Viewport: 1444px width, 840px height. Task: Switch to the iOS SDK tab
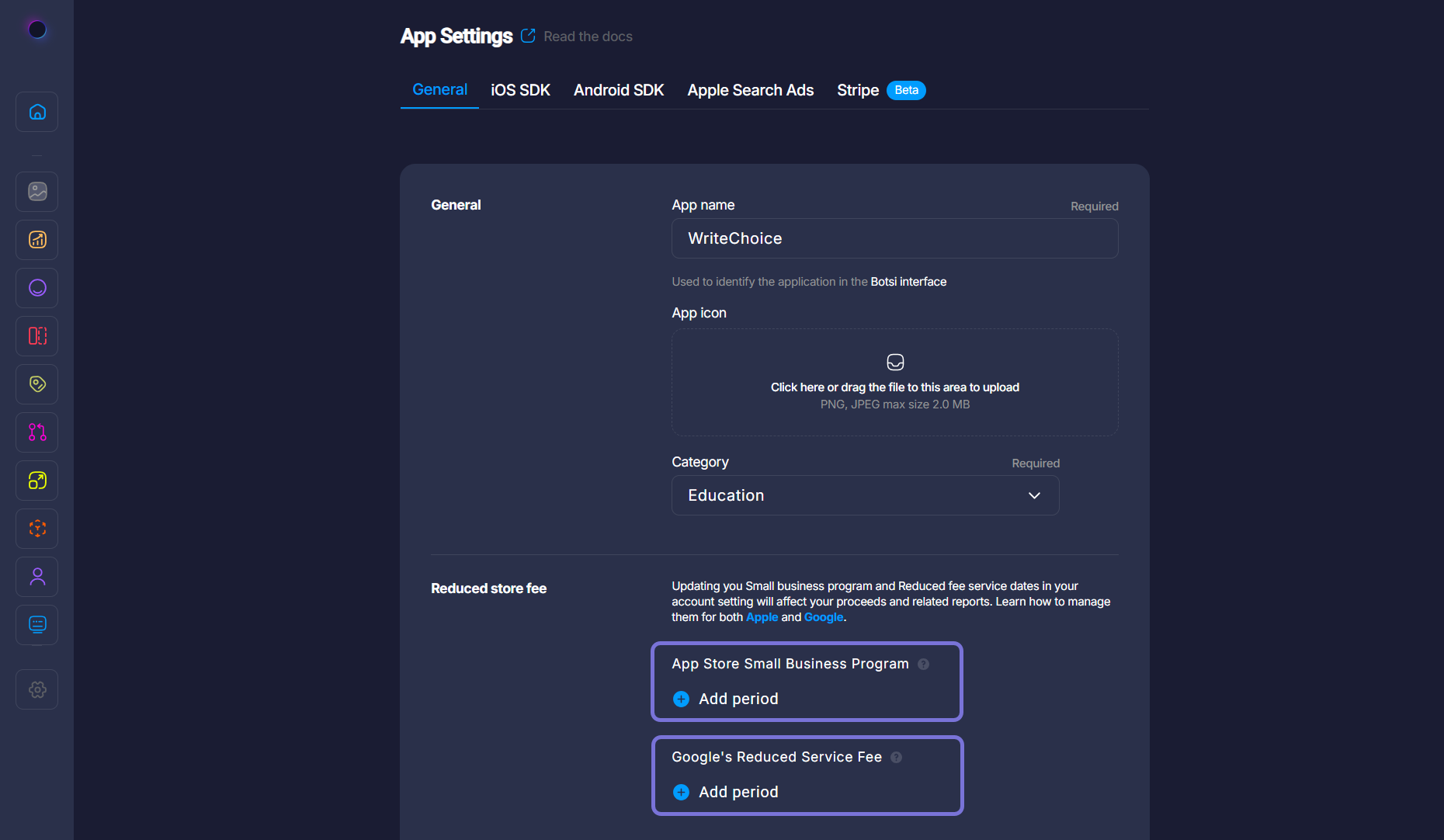tap(520, 90)
